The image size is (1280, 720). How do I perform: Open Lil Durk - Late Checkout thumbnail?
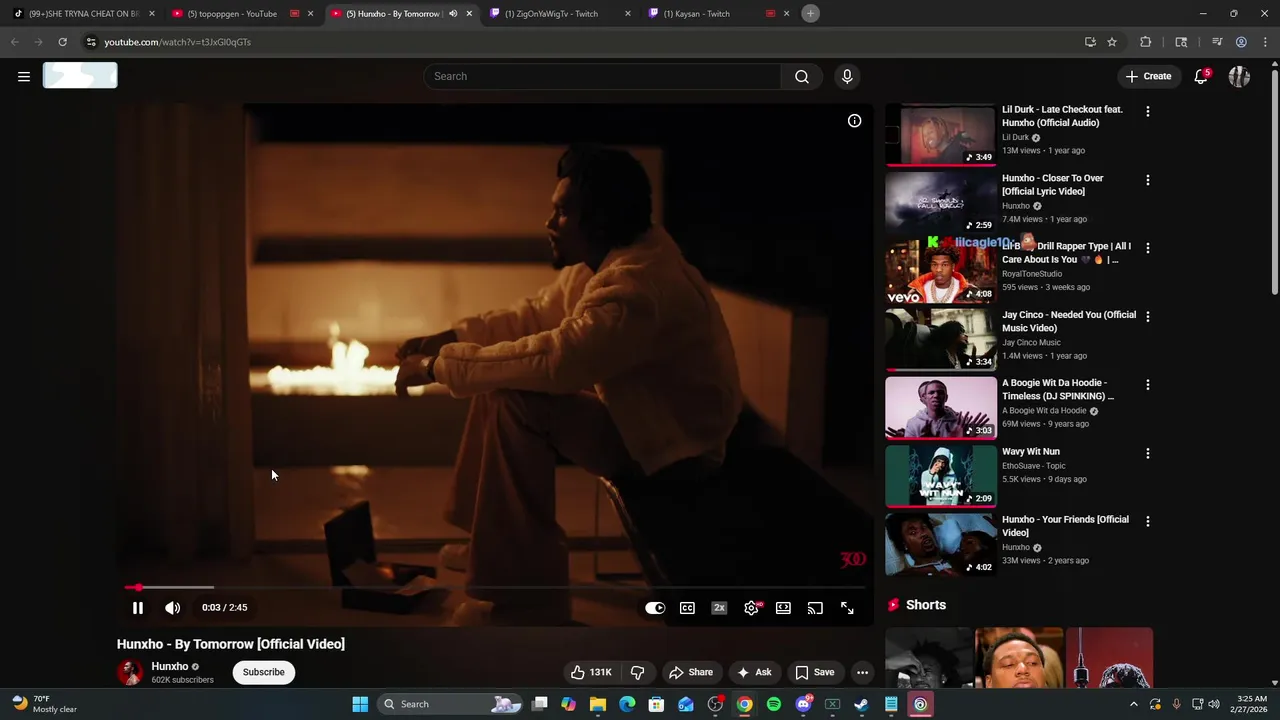click(x=941, y=135)
